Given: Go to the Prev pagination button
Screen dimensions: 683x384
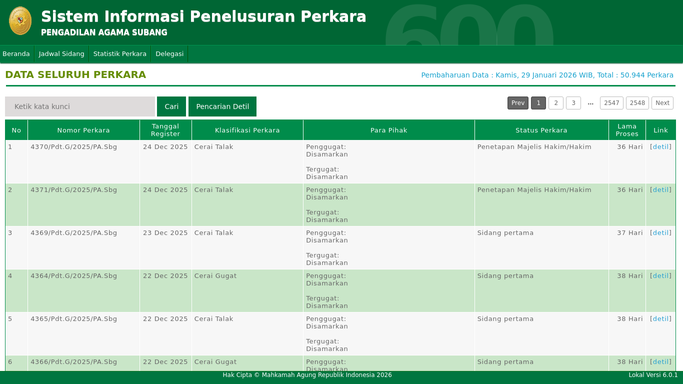Looking at the screenshot, I should (x=518, y=103).
